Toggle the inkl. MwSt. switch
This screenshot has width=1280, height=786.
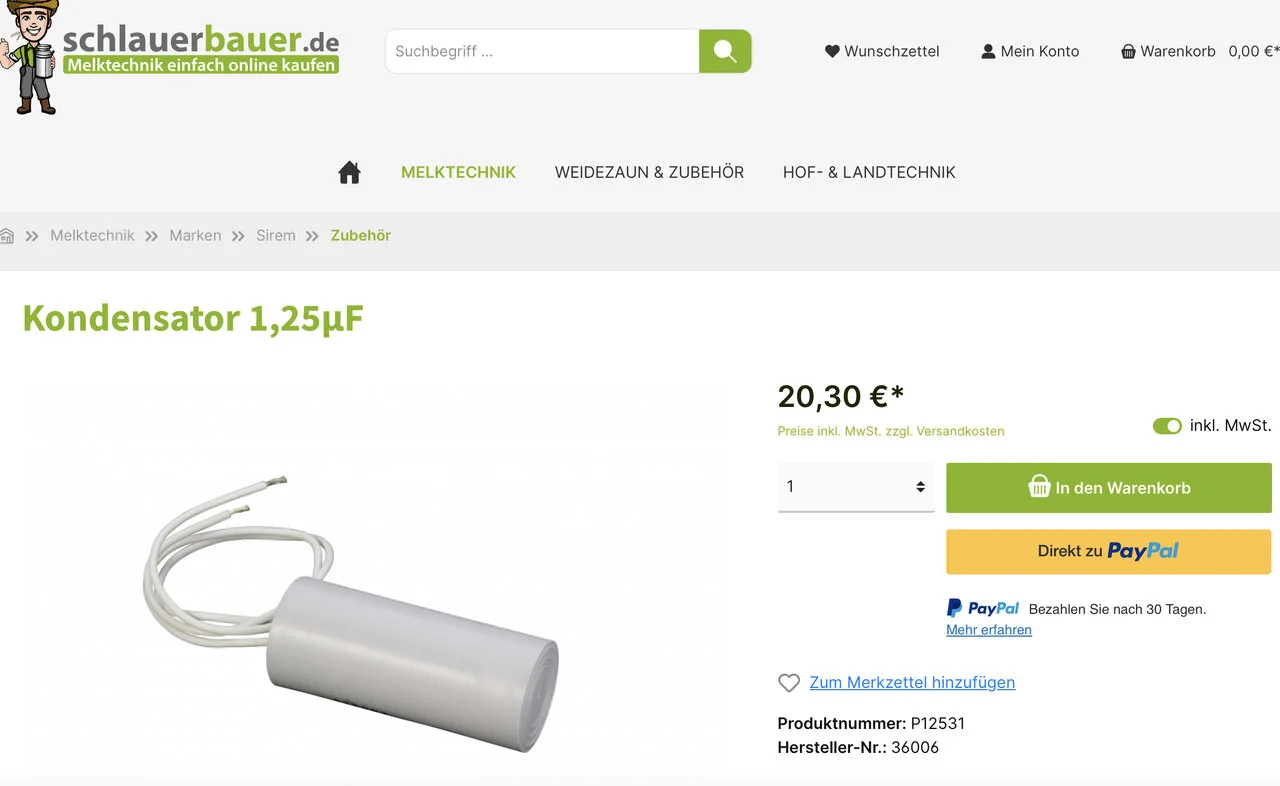(x=1167, y=426)
